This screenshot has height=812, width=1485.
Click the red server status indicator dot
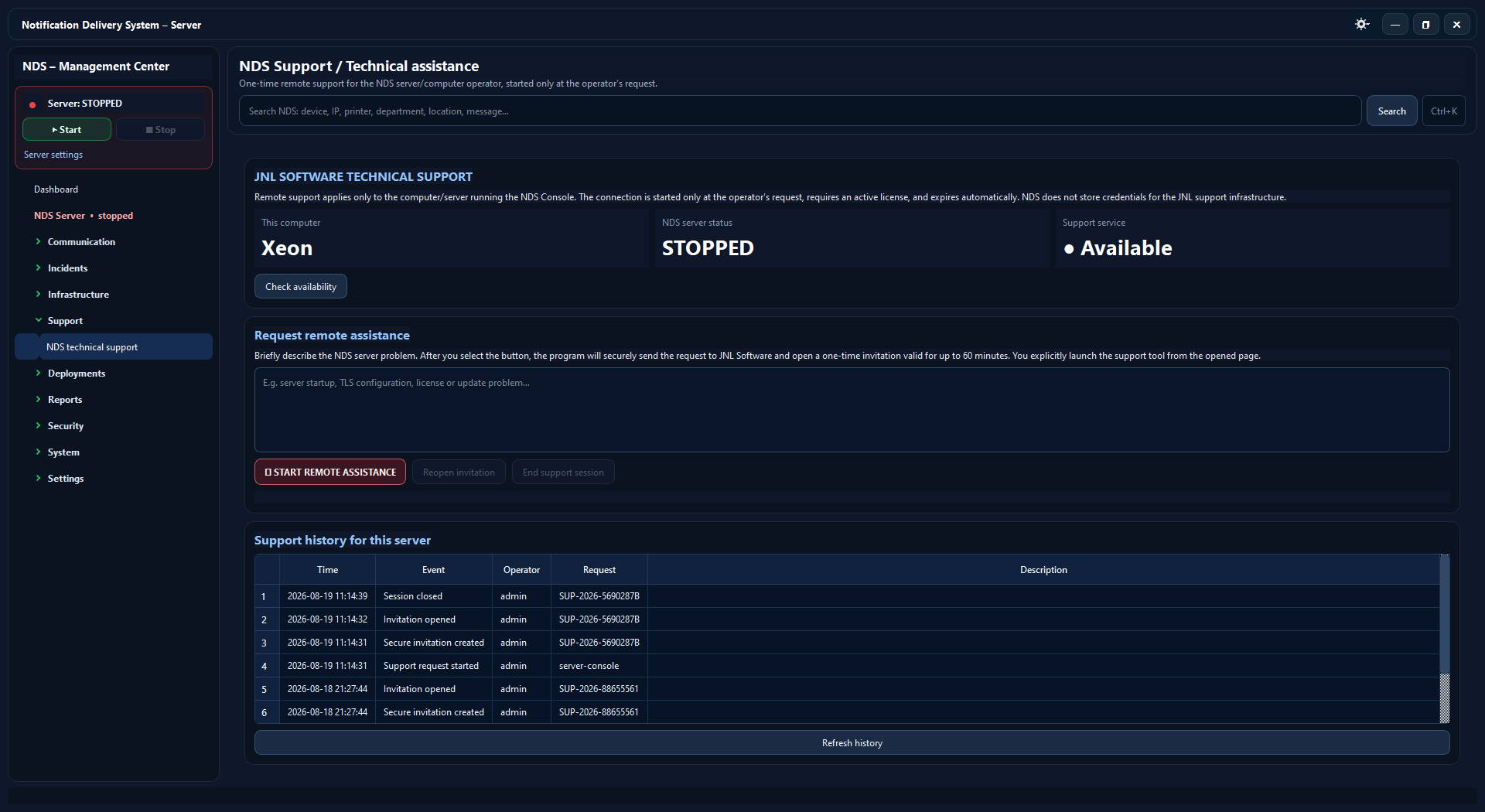(x=32, y=104)
